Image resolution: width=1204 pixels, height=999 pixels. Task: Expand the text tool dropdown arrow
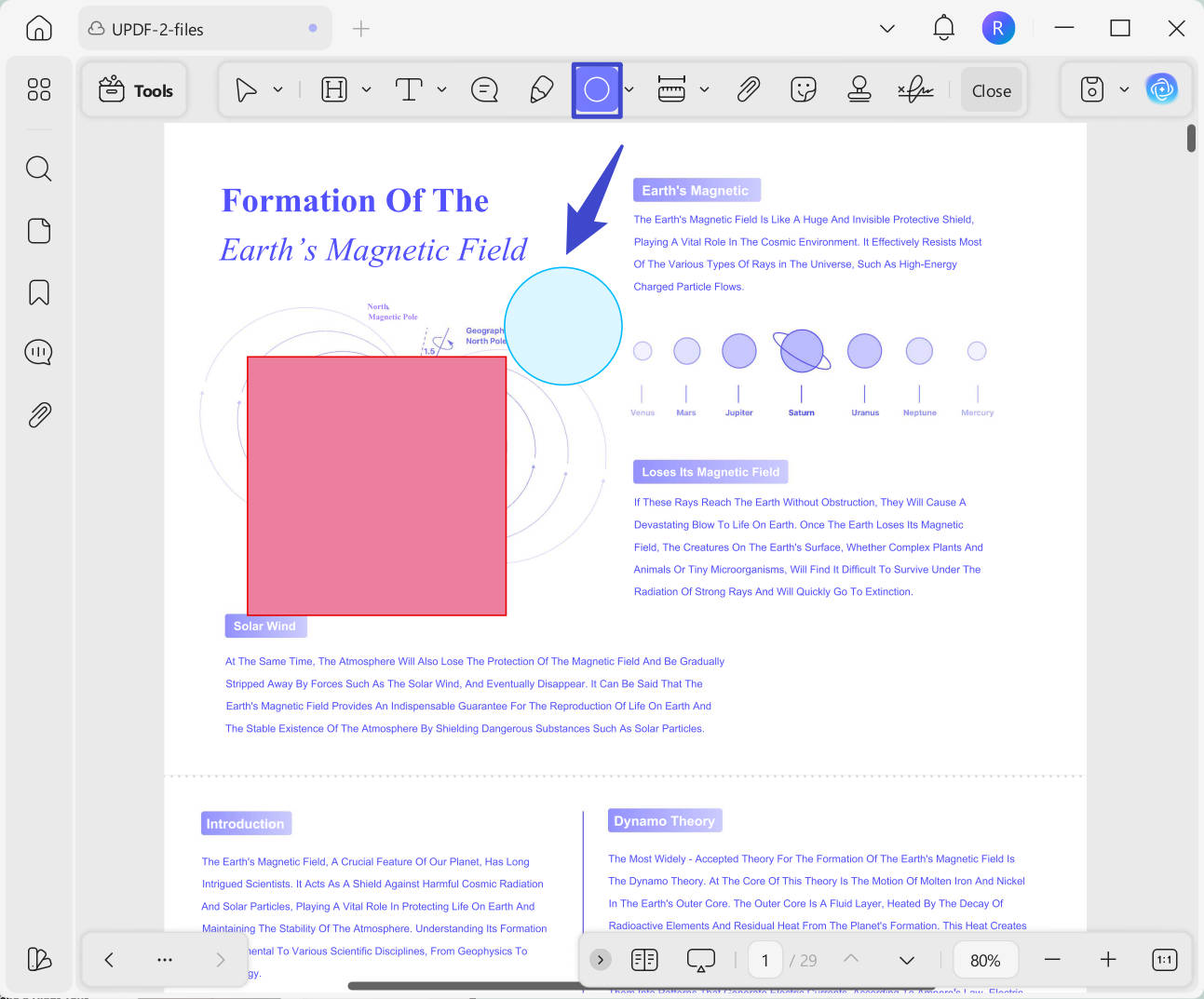click(x=441, y=89)
